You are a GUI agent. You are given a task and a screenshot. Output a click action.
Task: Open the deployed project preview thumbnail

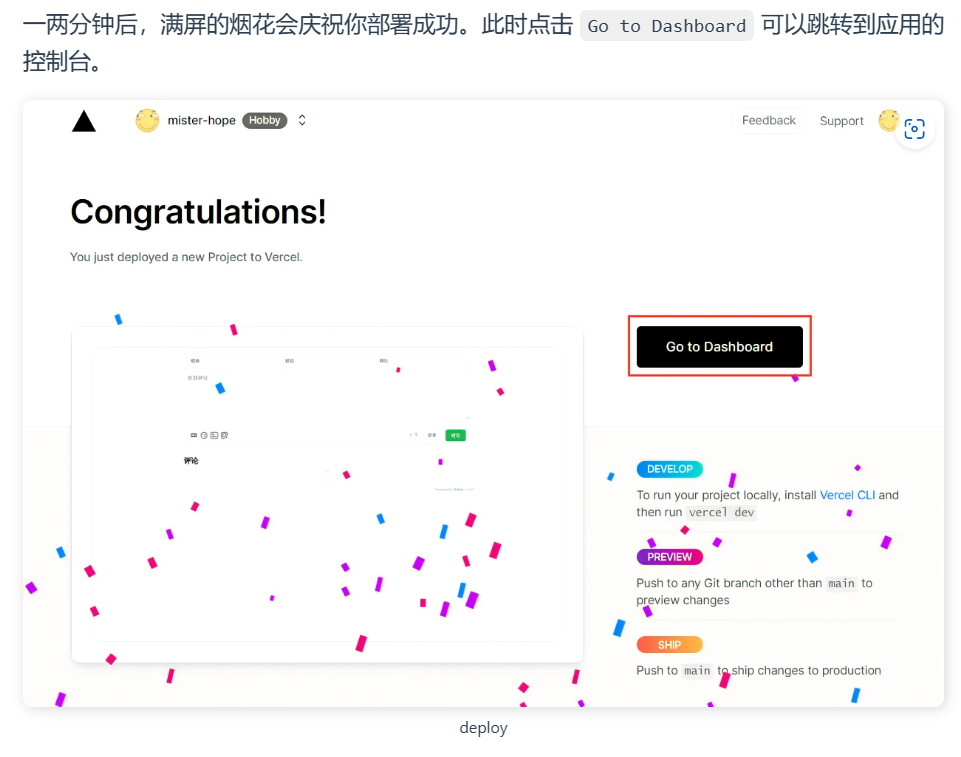tap(327, 495)
